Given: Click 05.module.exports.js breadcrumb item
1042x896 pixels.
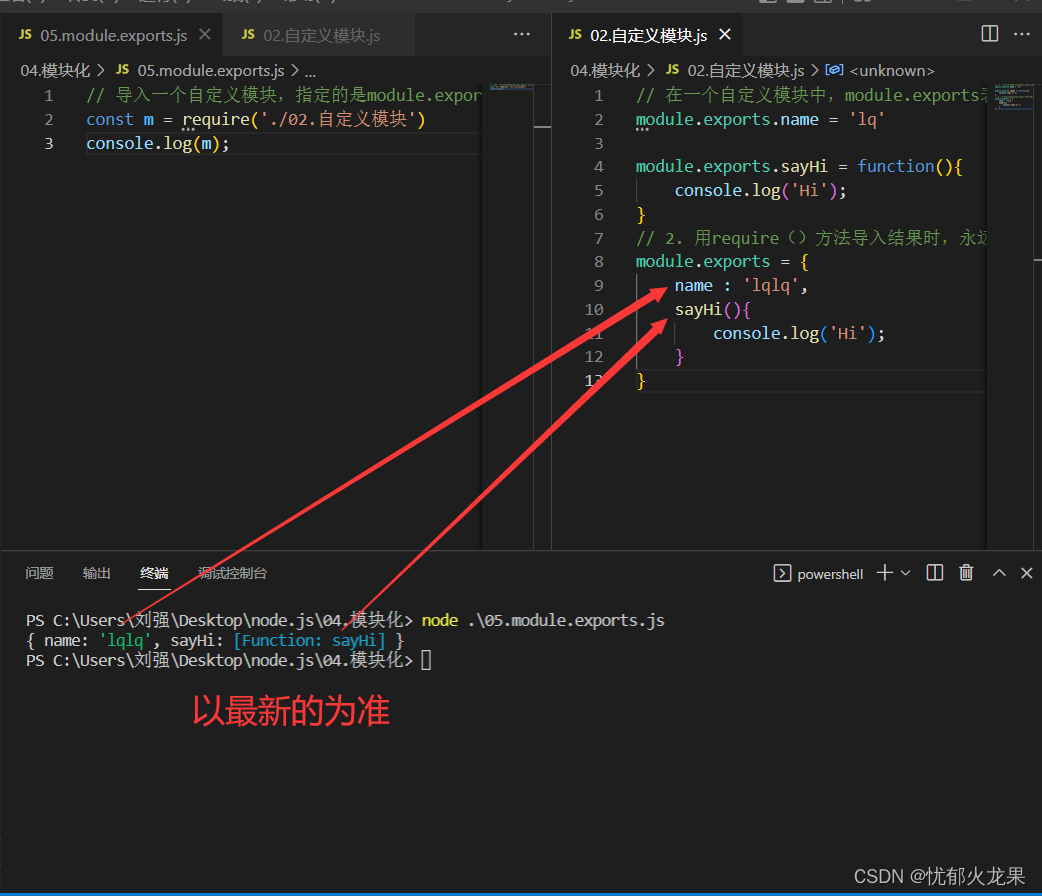Looking at the screenshot, I should coord(200,70).
